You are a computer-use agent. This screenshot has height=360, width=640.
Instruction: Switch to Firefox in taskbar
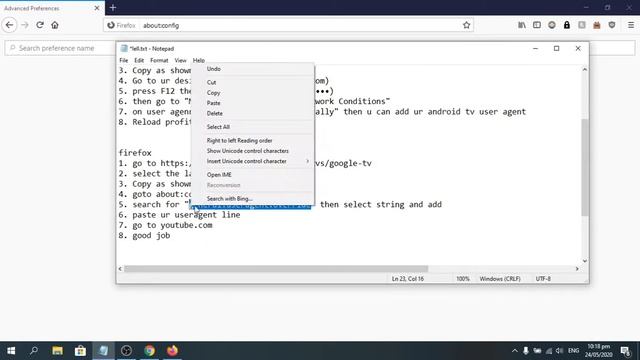tap(172, 351)
